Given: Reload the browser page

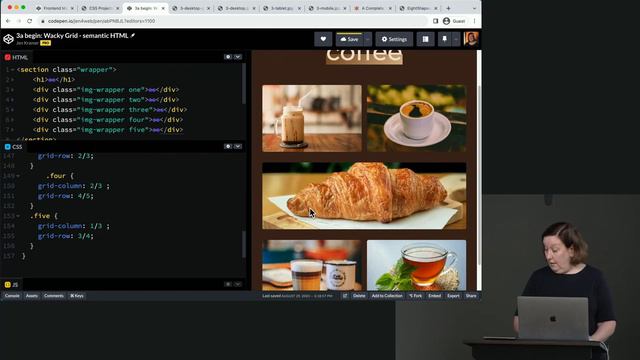Looking at the screenshot, I should click(x=29, y=21).
